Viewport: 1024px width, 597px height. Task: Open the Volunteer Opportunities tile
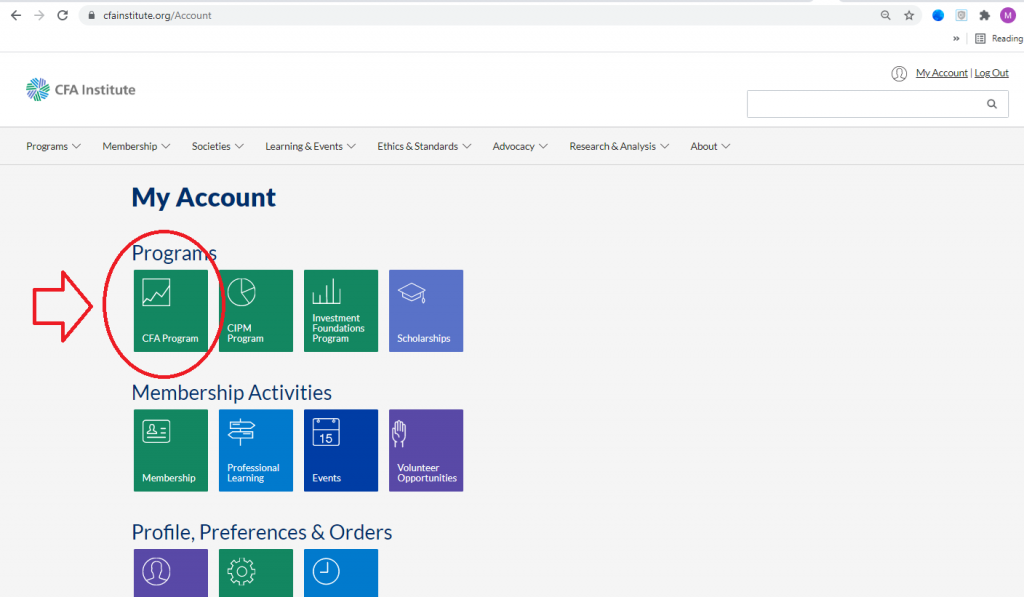coord(426,450)
